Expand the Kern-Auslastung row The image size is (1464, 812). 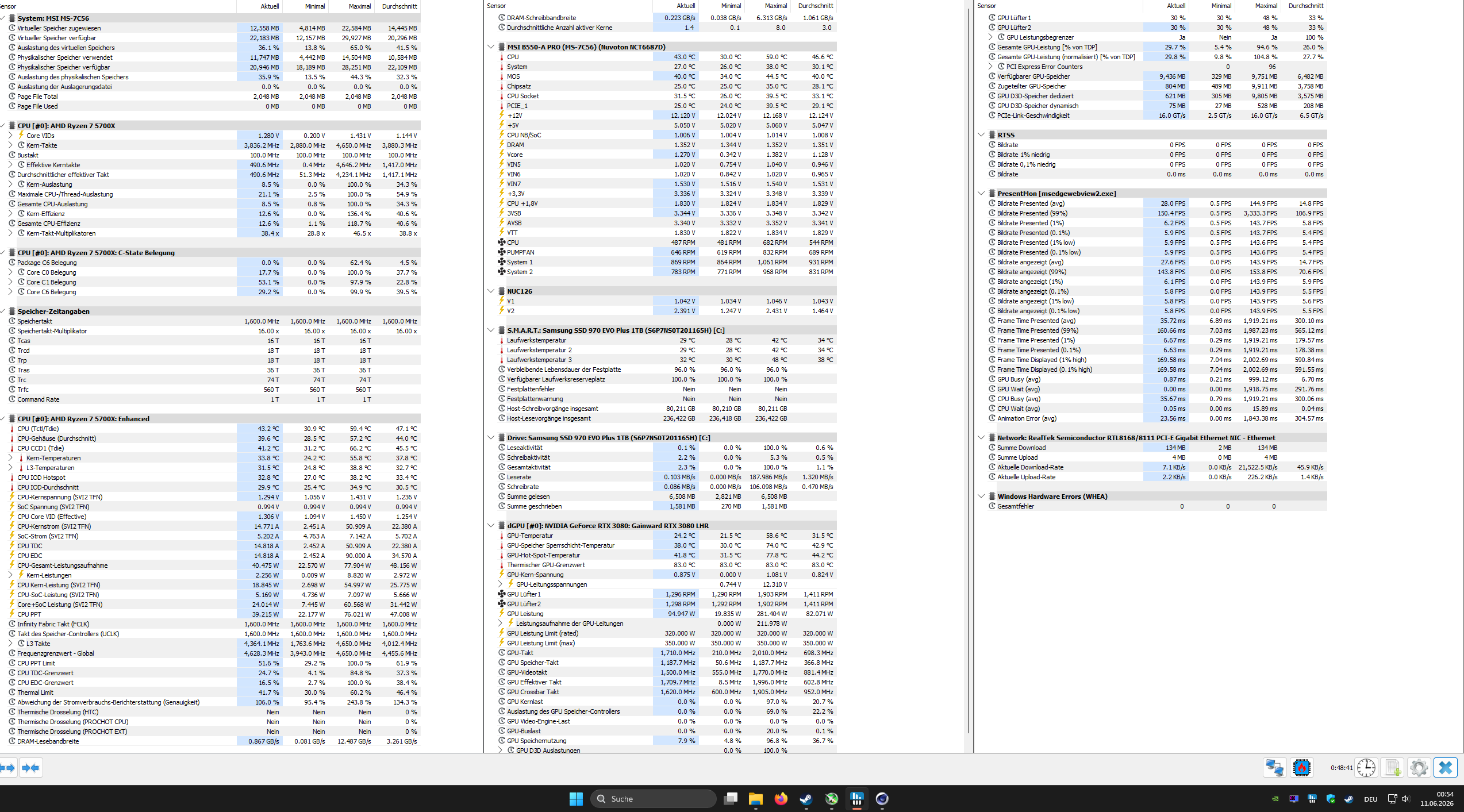coord(11,184)
